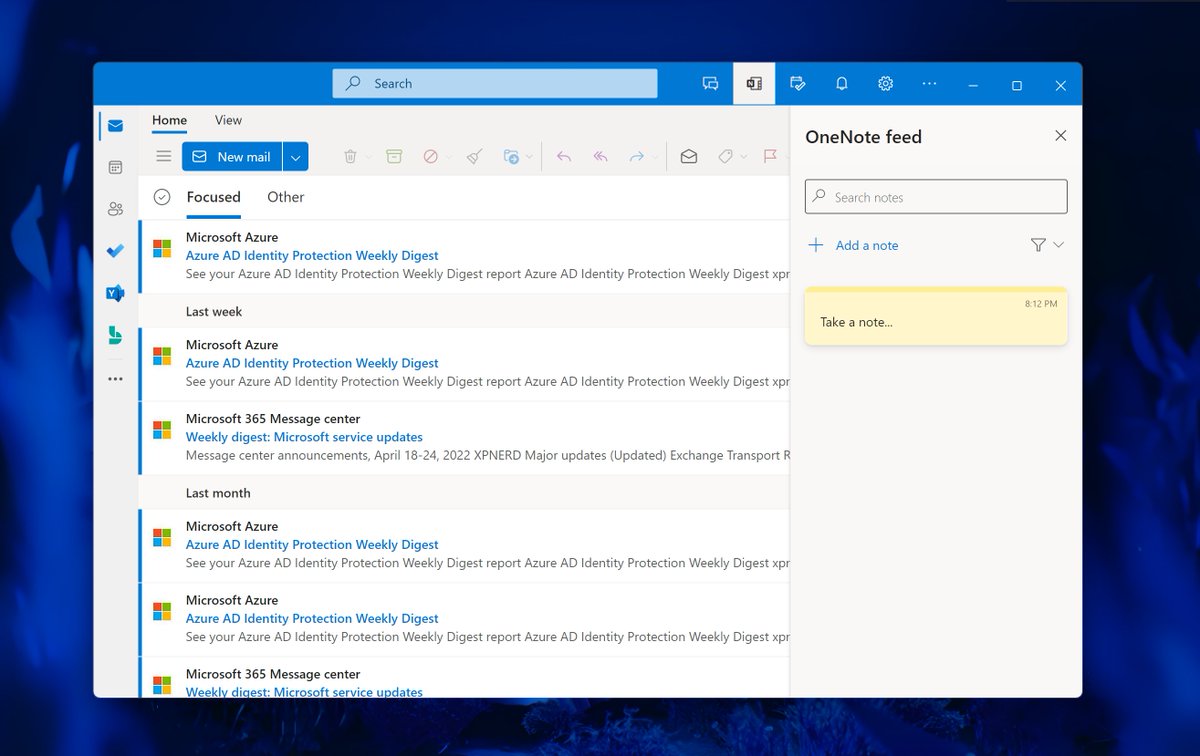Filter notes with the funnel icon
The width and height of the screenshot is (1200, 756).
[1038, 245]
